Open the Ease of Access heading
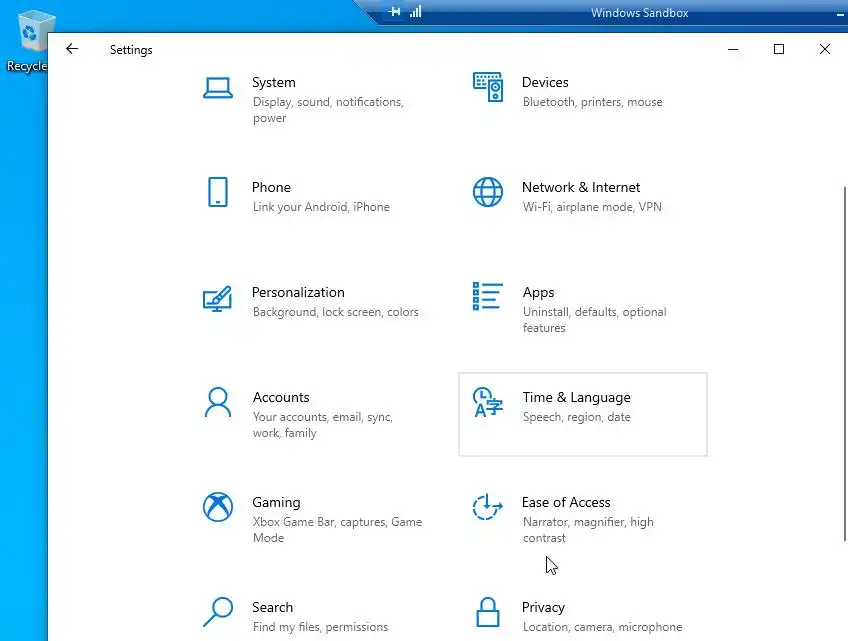The height and width of the screenshot is (641, 848). [x=566, y=502]
